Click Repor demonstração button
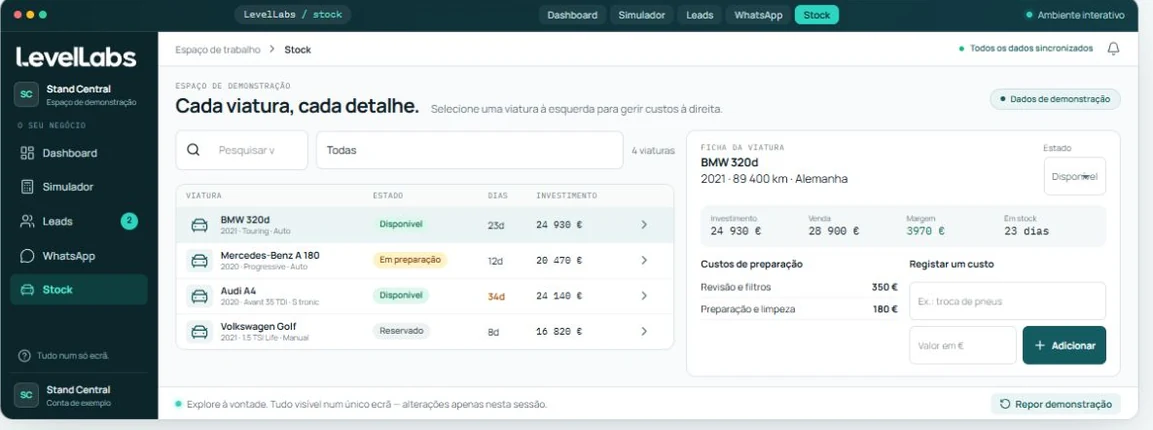1153x430 pixels. [x=1056, y=404]
